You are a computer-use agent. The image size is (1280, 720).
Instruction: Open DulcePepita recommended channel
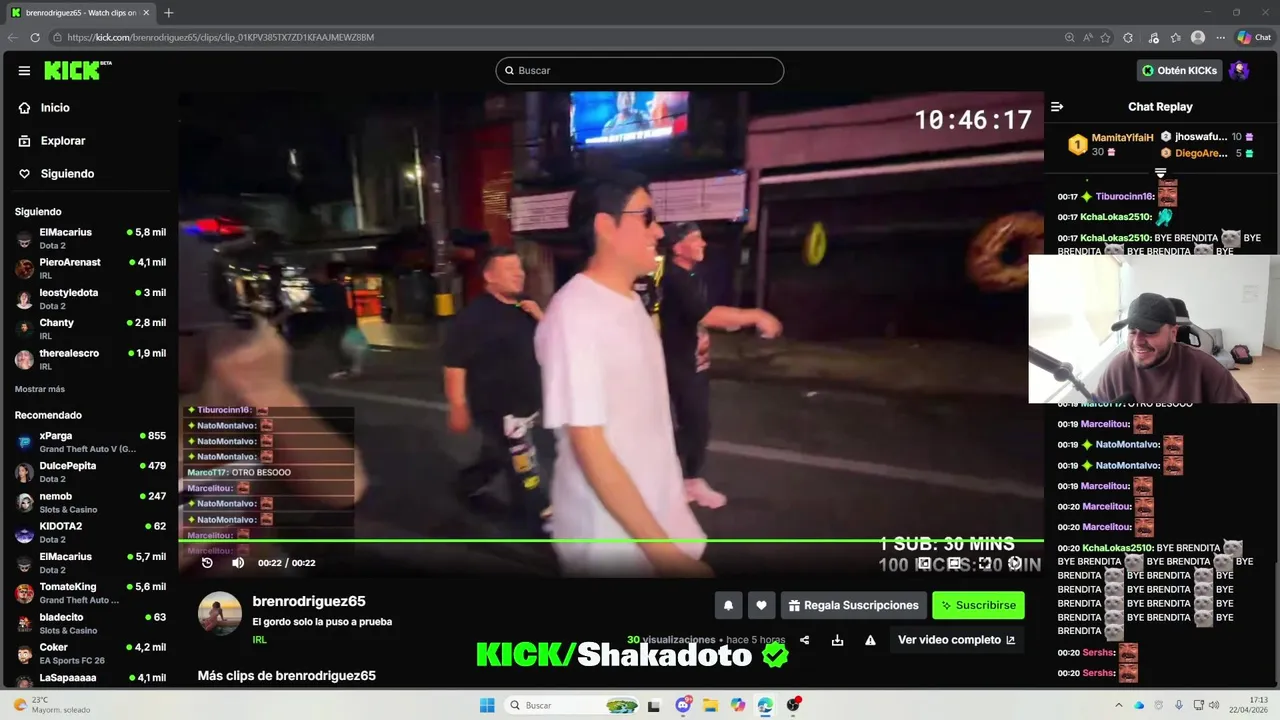(x=90, y=472)
